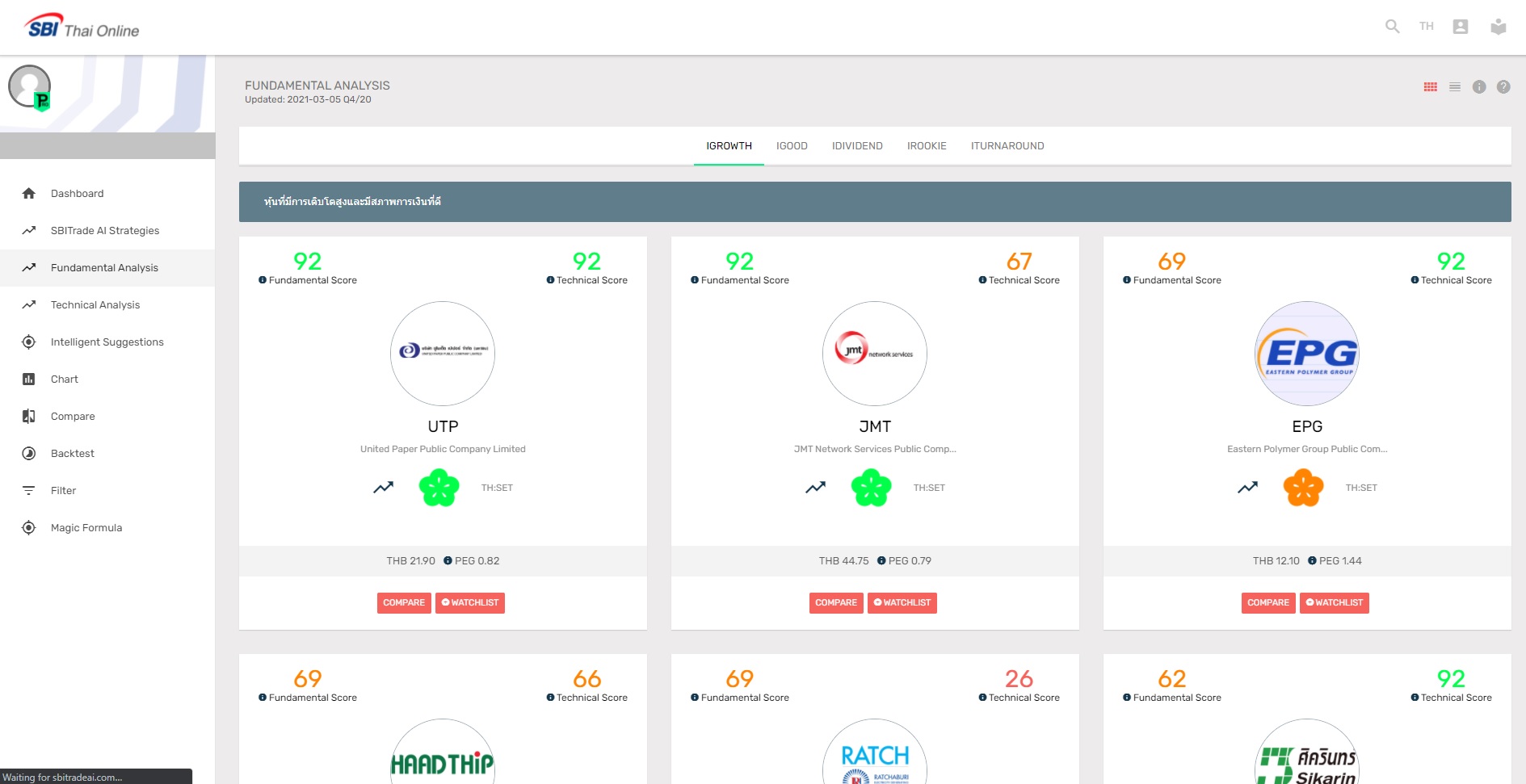Click the profile avatar in sidebar
This screenshot has height=784, width=1526.
[x=30, y=86]
